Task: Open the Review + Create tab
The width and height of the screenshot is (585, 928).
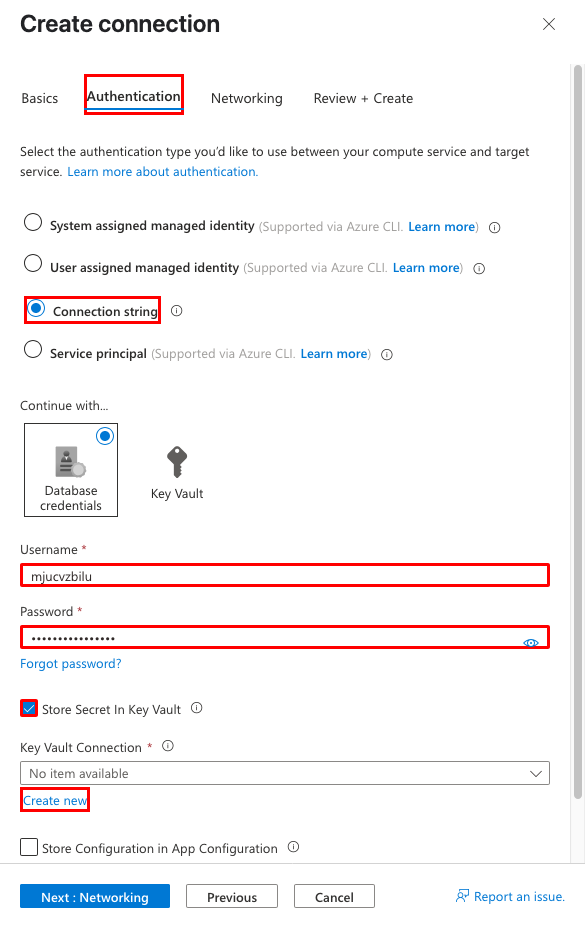Action: [x=363, y=98]
